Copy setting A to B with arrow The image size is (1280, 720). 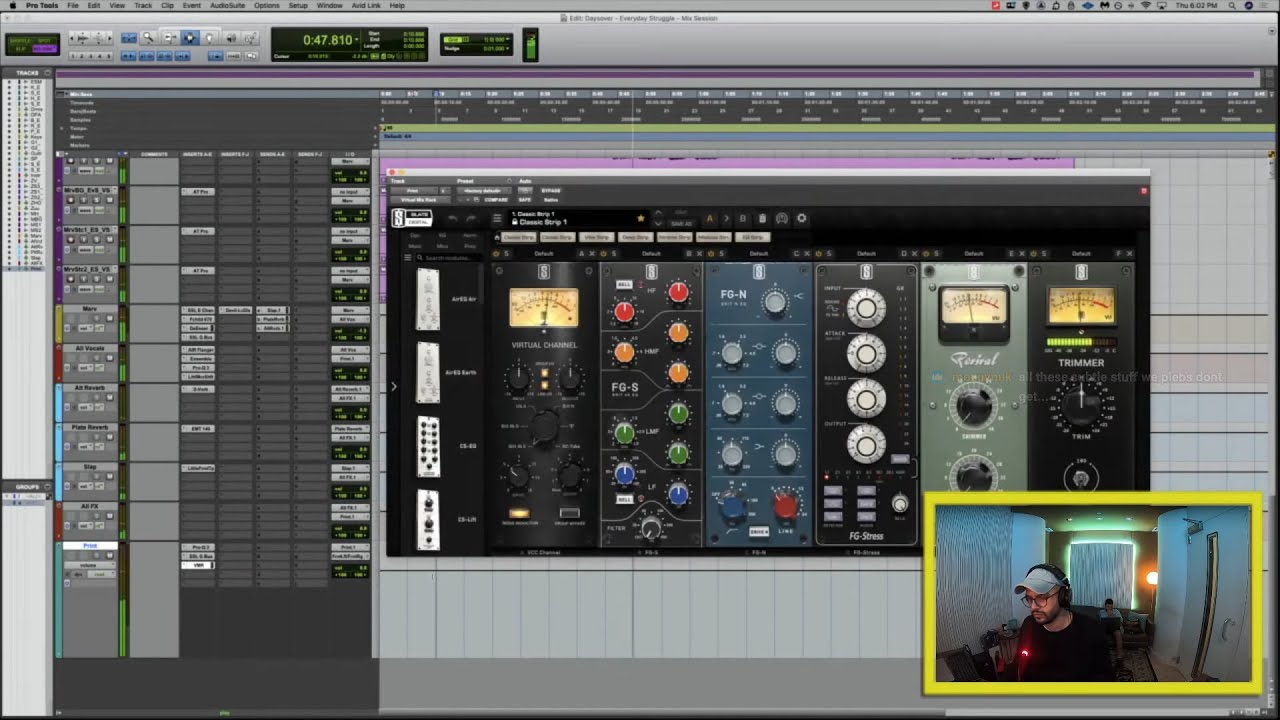click(726, 218)
